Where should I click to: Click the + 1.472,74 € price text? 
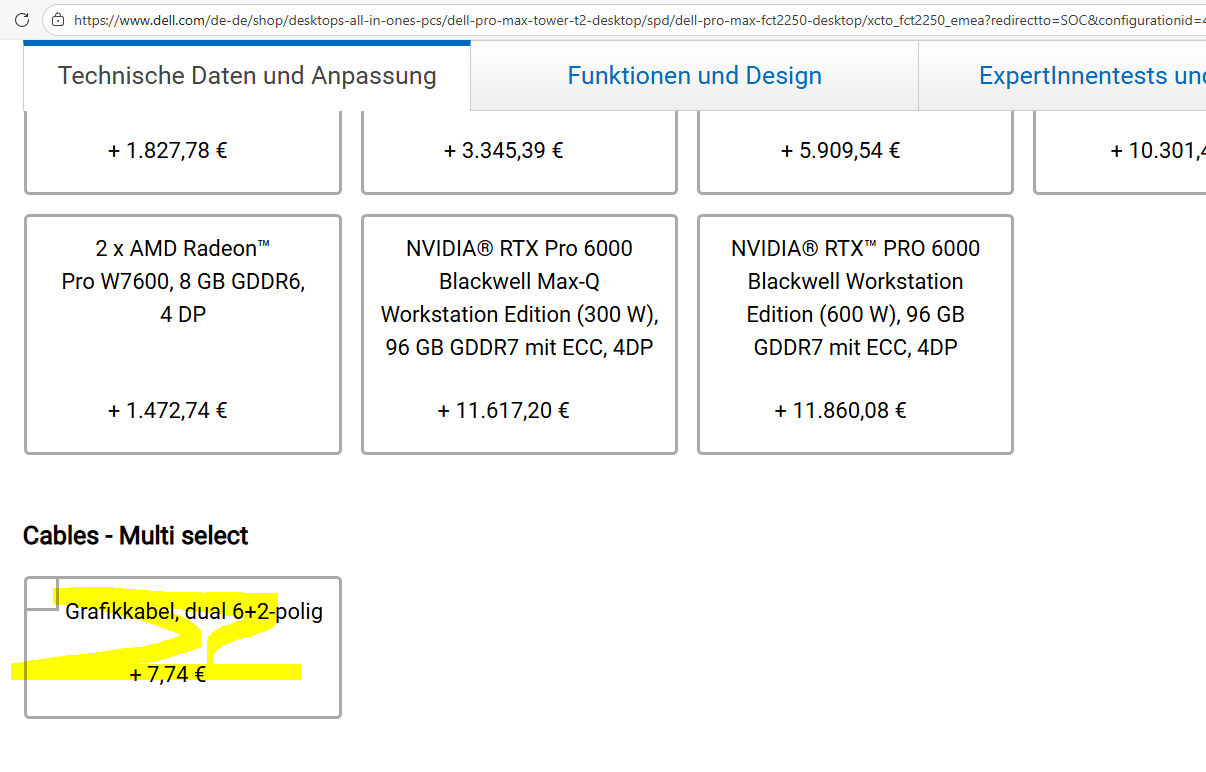click(x=168, y=410)
